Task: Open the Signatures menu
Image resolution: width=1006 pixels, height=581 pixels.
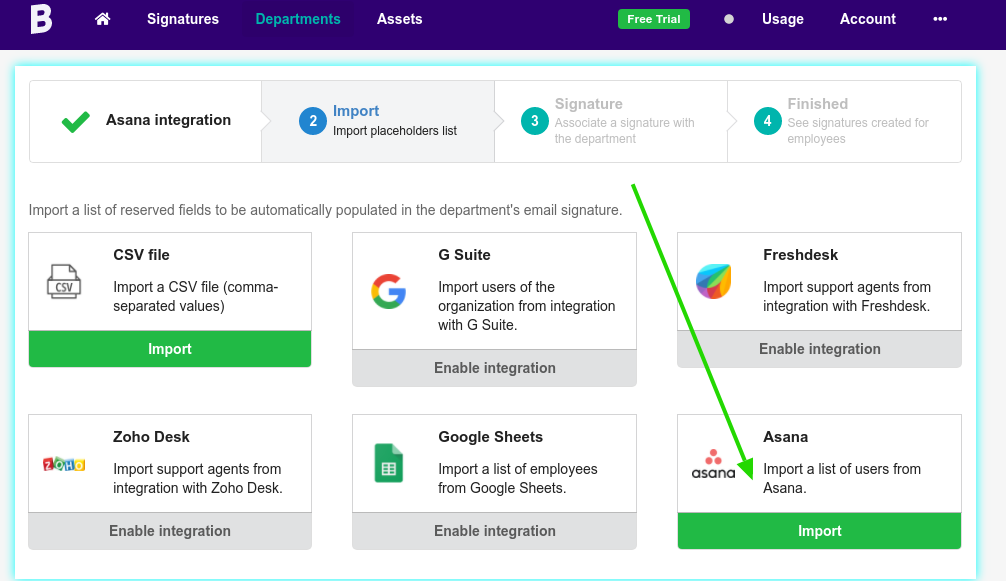Action: pos(183,19)
